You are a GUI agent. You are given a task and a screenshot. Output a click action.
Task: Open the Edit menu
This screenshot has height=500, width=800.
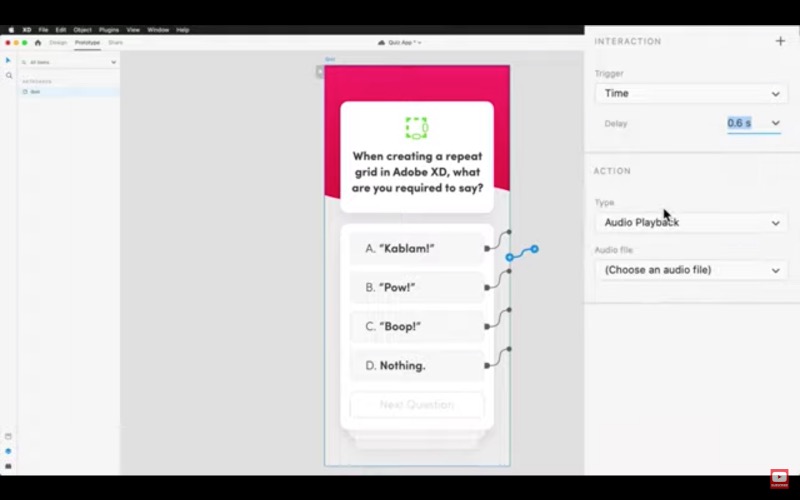tap(61, 30)
